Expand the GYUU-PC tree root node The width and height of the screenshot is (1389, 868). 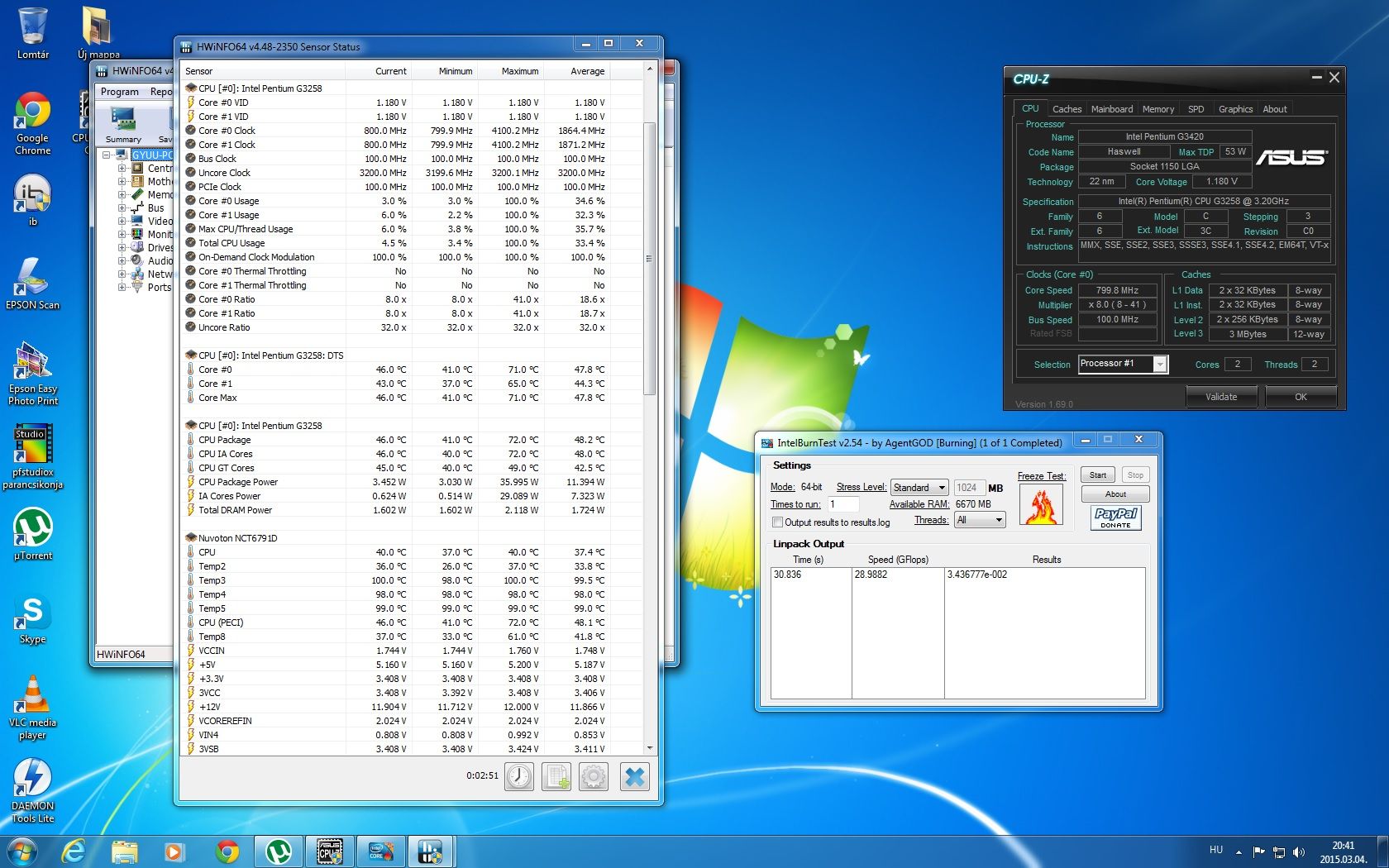pos(107,155)
